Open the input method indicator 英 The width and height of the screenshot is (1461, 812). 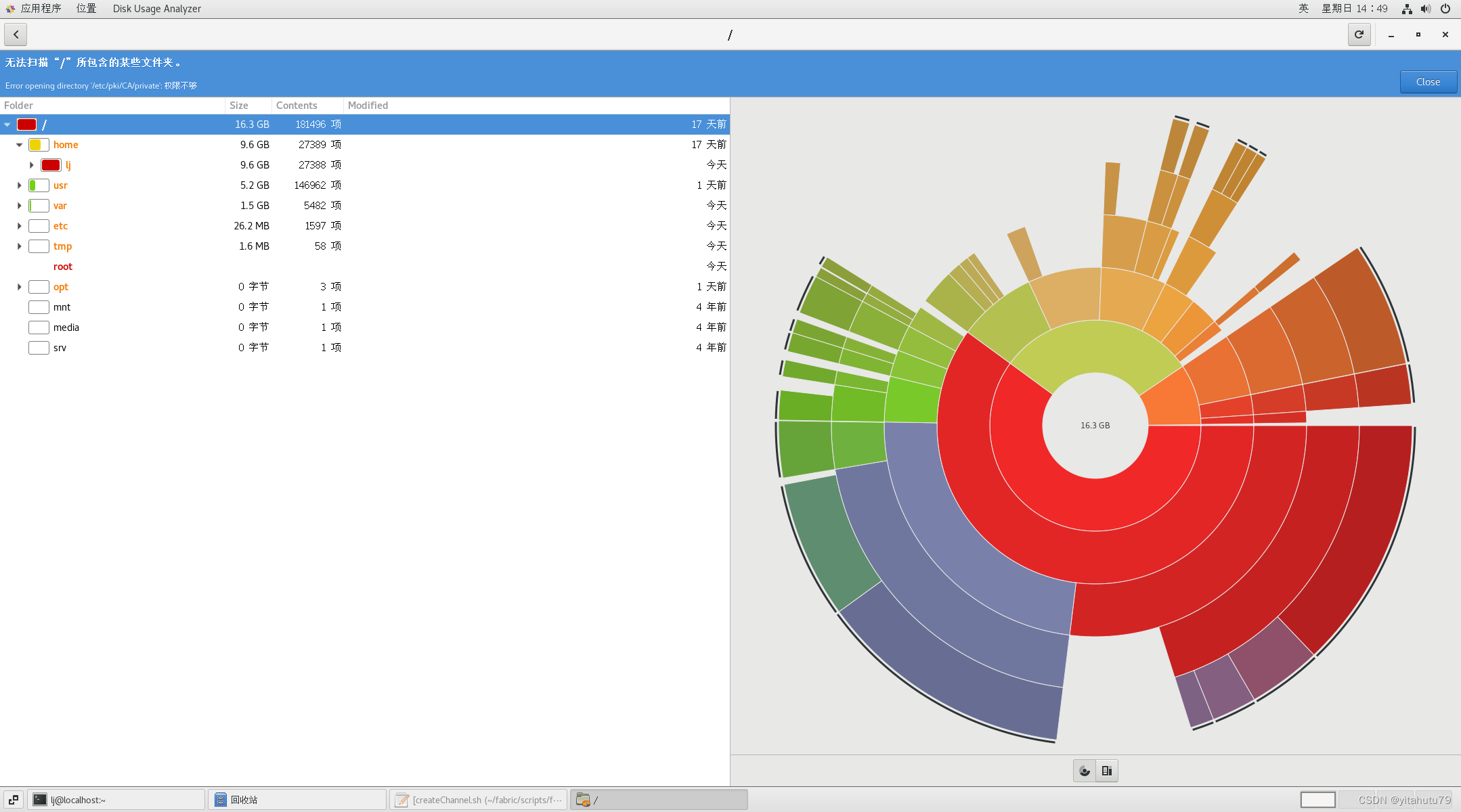click(x=1303, y=9)
